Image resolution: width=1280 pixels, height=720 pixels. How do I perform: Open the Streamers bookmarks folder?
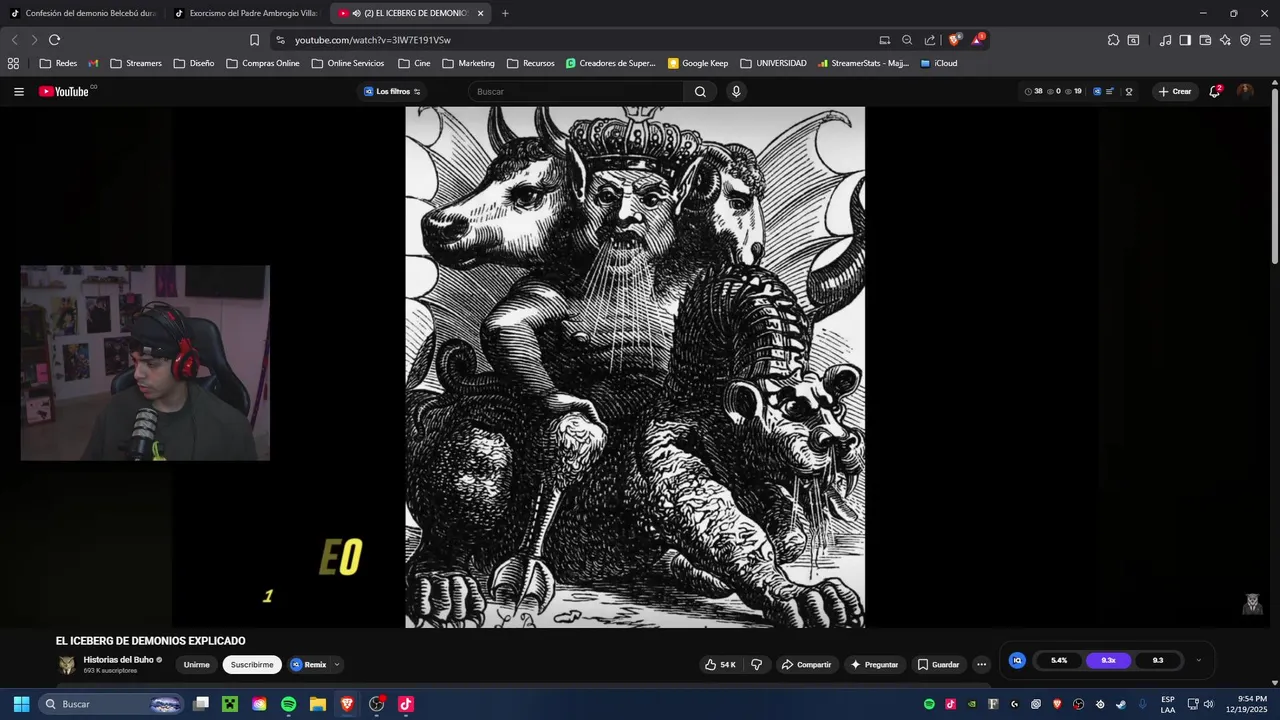point(135,63)
